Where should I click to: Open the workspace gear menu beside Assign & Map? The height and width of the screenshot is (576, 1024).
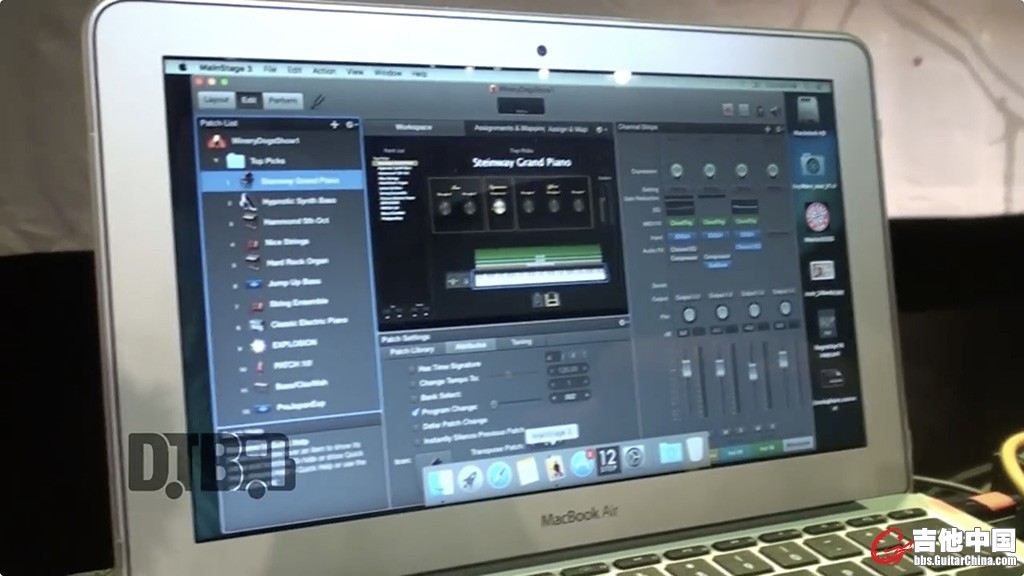click(601, 130)
